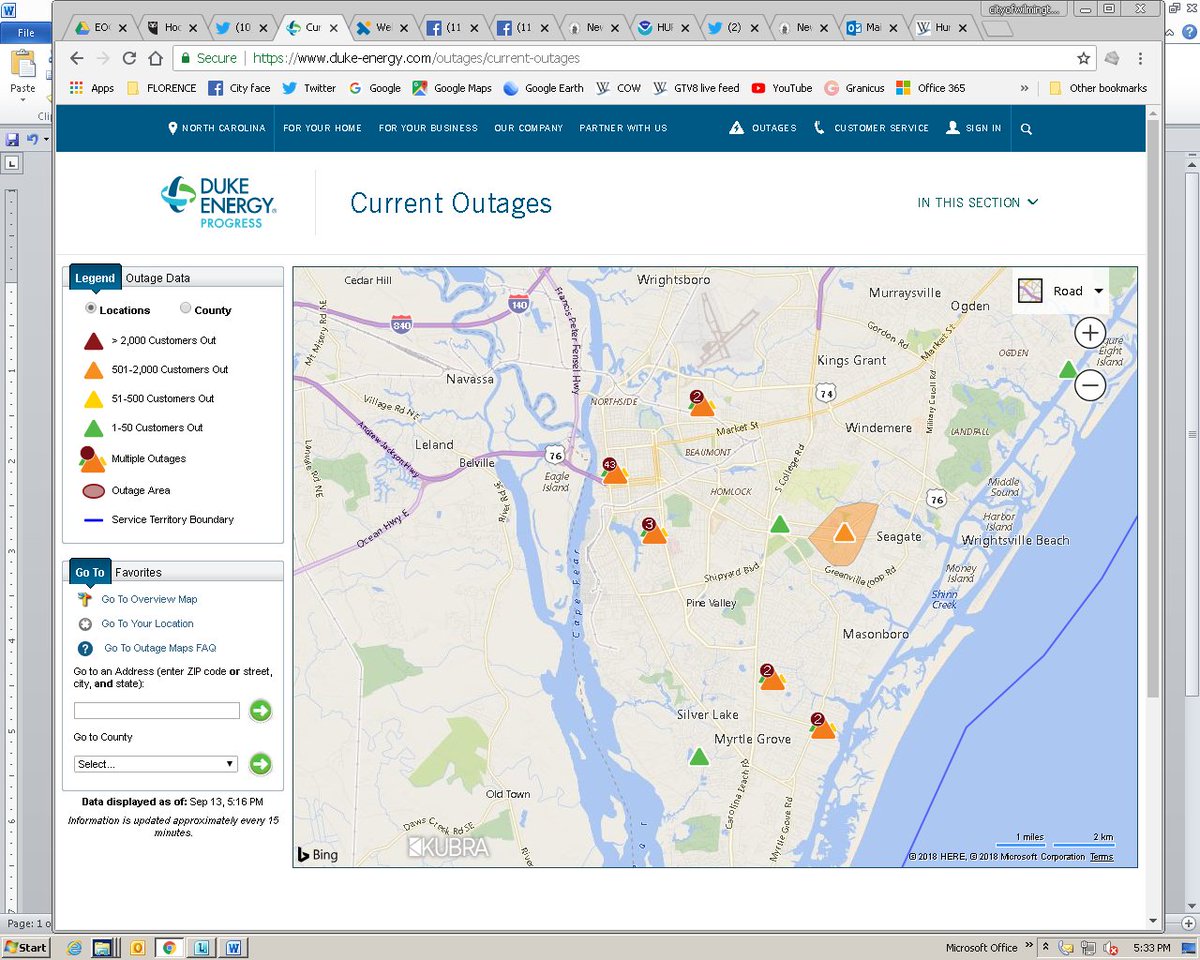Open the For Your Home menu

[x=322, y=128]
